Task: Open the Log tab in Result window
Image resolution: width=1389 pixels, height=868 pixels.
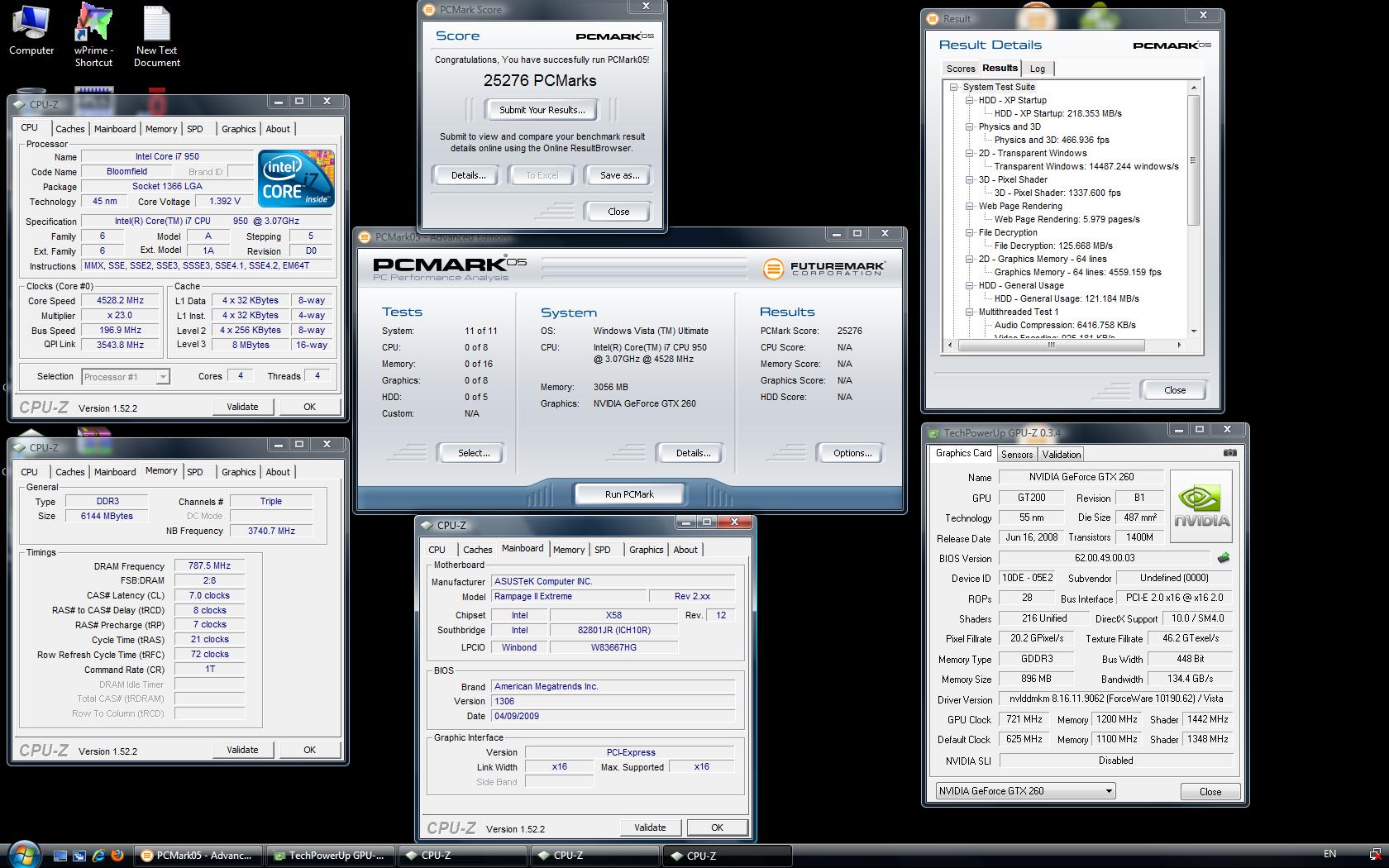Action: pyautogui.click(x=1038, y=69)
